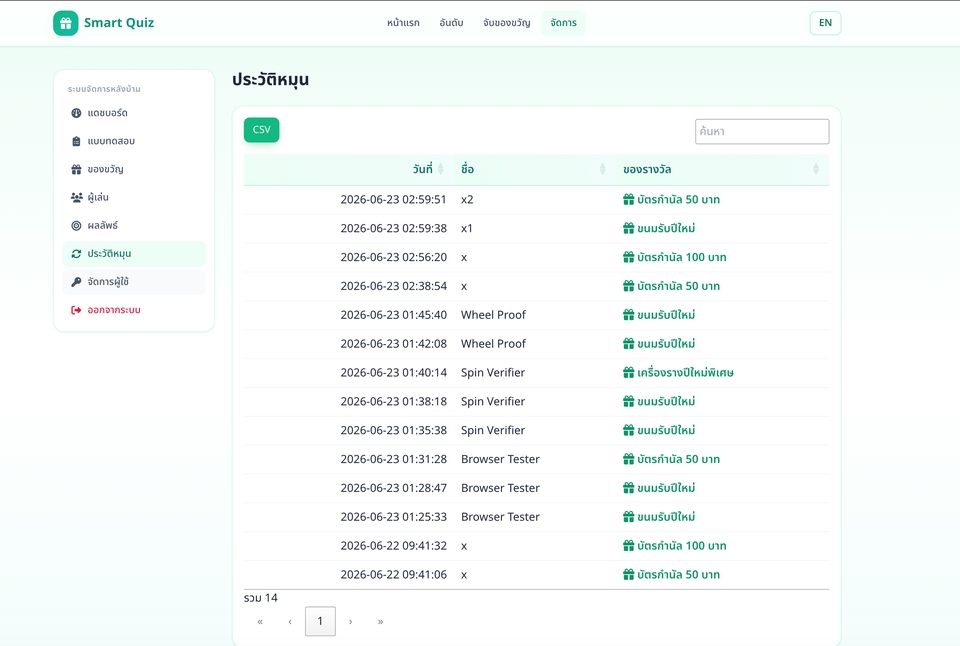Click the clipboard icon beside แบบทดสอบ

point(76,141)
